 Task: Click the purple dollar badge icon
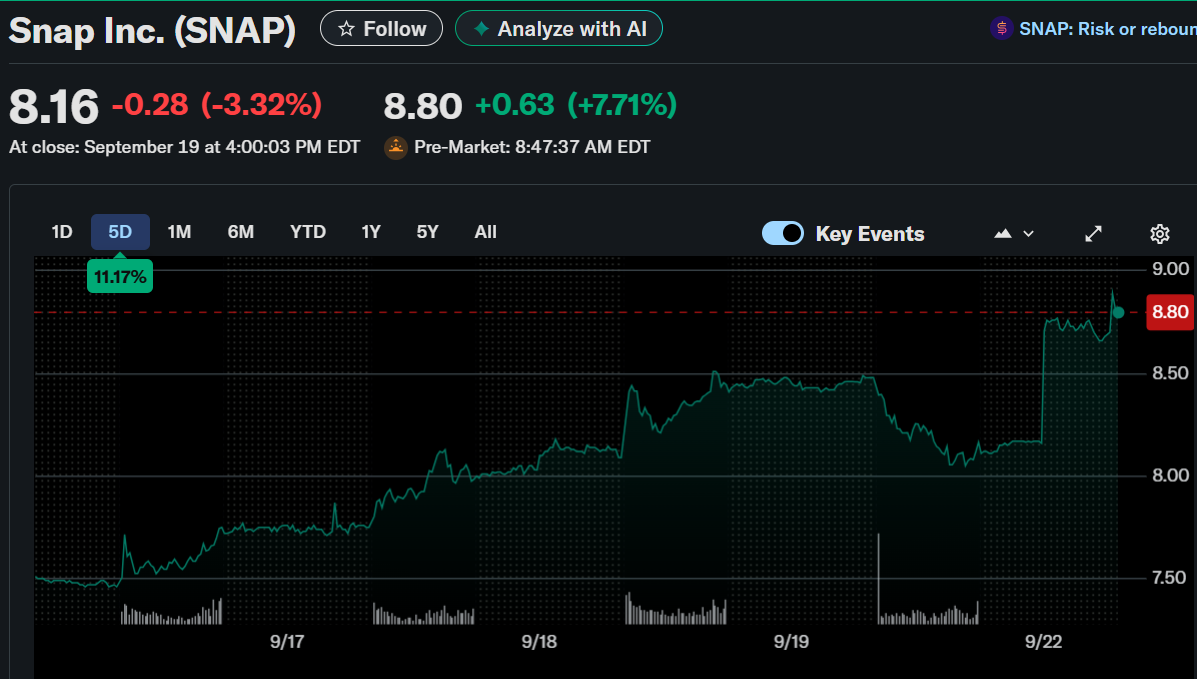click(x=1002, y=29)
